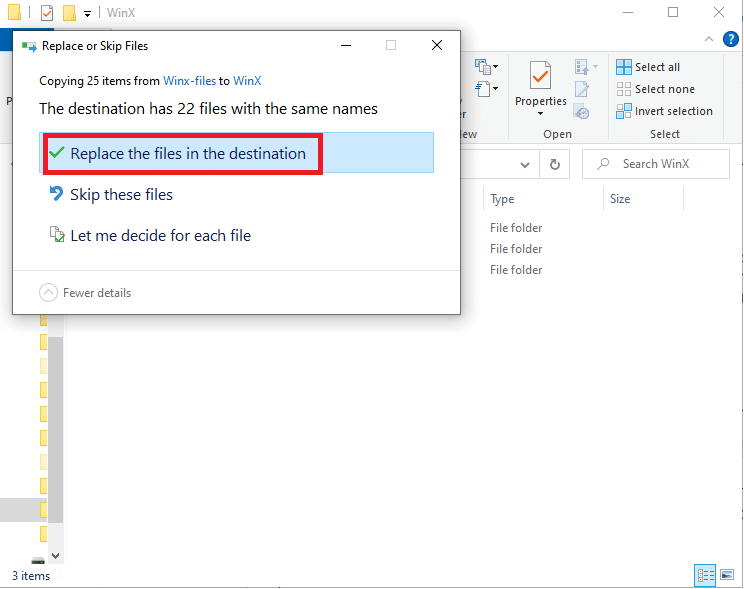This screenshot has width=744, height=589.
Task: Click the blue skip arrow icon
Action: click(x=56, y=194)
